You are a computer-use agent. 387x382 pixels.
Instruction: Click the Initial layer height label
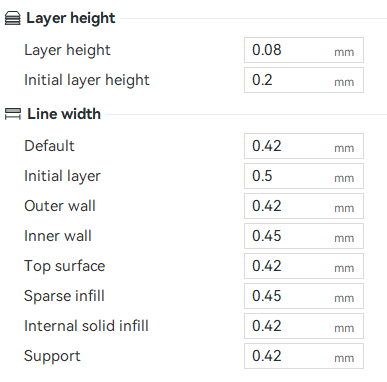pos(87,80)
